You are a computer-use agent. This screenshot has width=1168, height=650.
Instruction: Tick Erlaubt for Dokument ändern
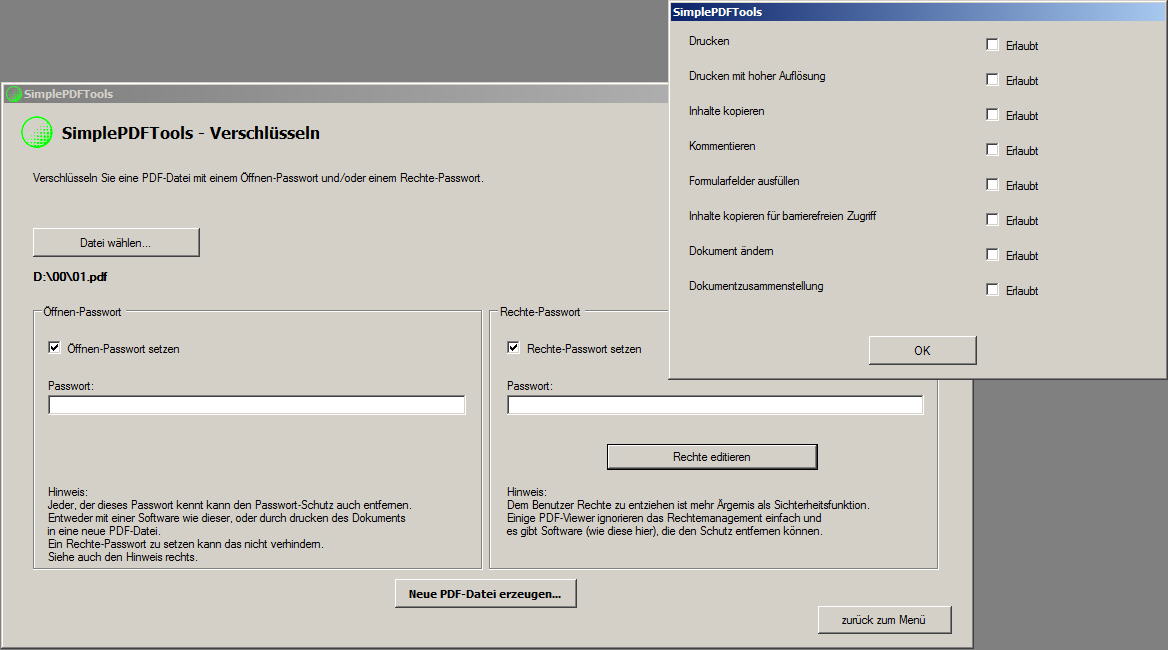click(x=992, y=255)
